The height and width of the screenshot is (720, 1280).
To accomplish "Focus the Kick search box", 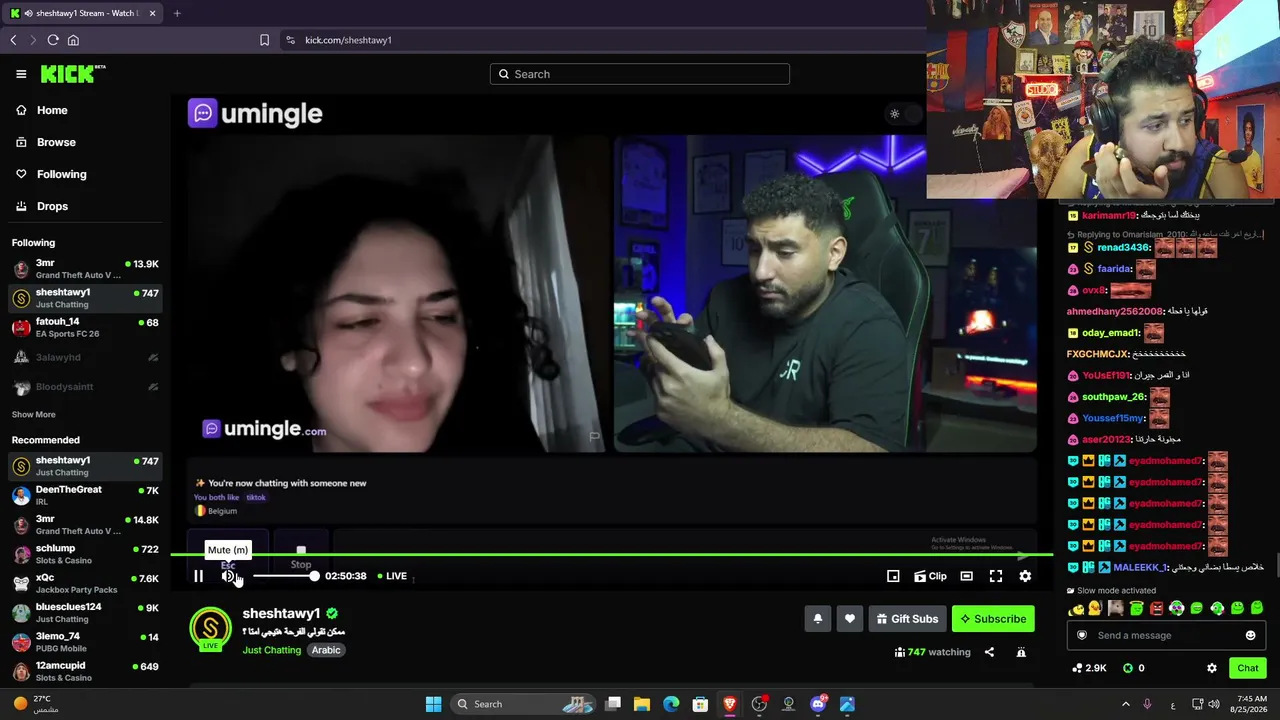I will click(x=640, y=74).
